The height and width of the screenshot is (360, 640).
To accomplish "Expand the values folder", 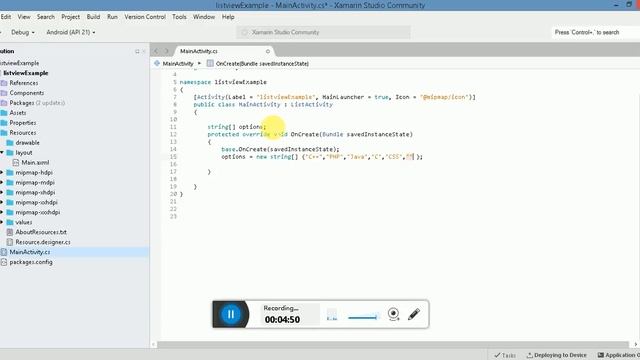I will (2, 222).
